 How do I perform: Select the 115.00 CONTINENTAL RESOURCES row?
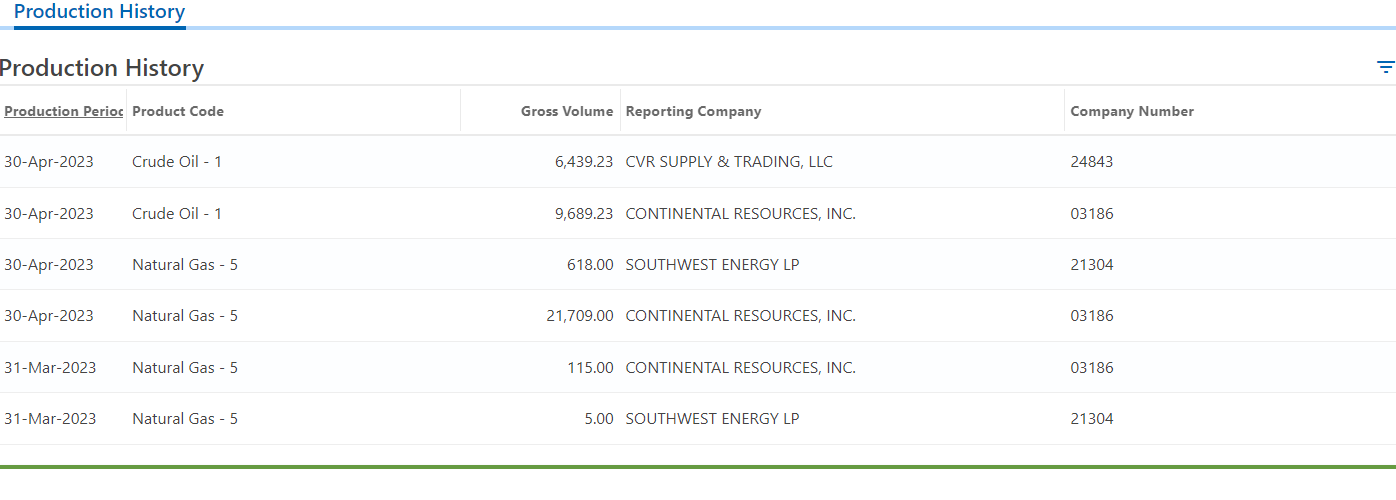click(x=698, y=367)
